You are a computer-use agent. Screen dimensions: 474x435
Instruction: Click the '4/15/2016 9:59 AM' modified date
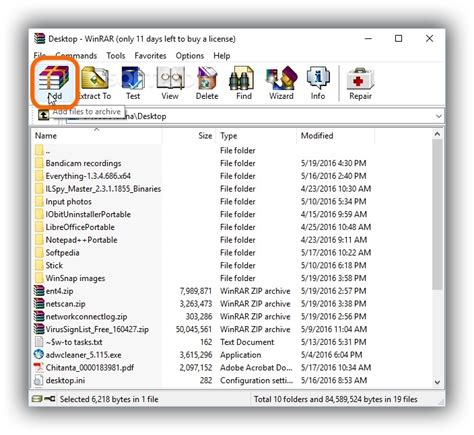click(334, 214)
